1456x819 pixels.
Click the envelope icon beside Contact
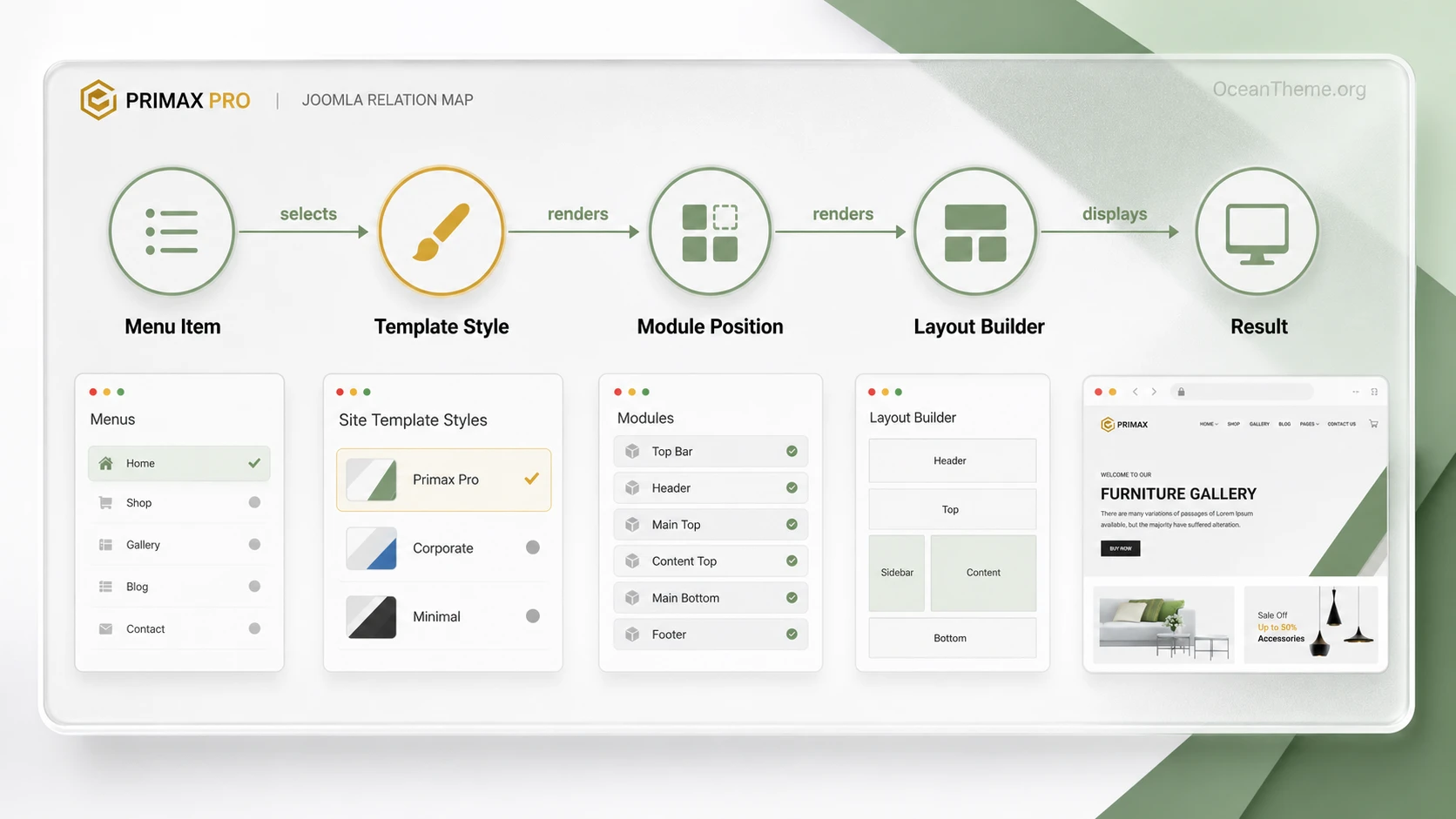(105, 628)
